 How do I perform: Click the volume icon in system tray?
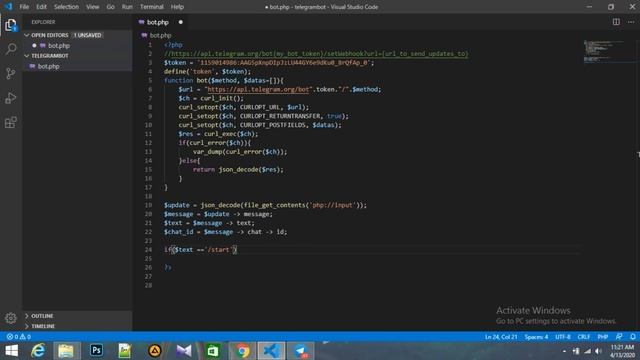(598, 351)
